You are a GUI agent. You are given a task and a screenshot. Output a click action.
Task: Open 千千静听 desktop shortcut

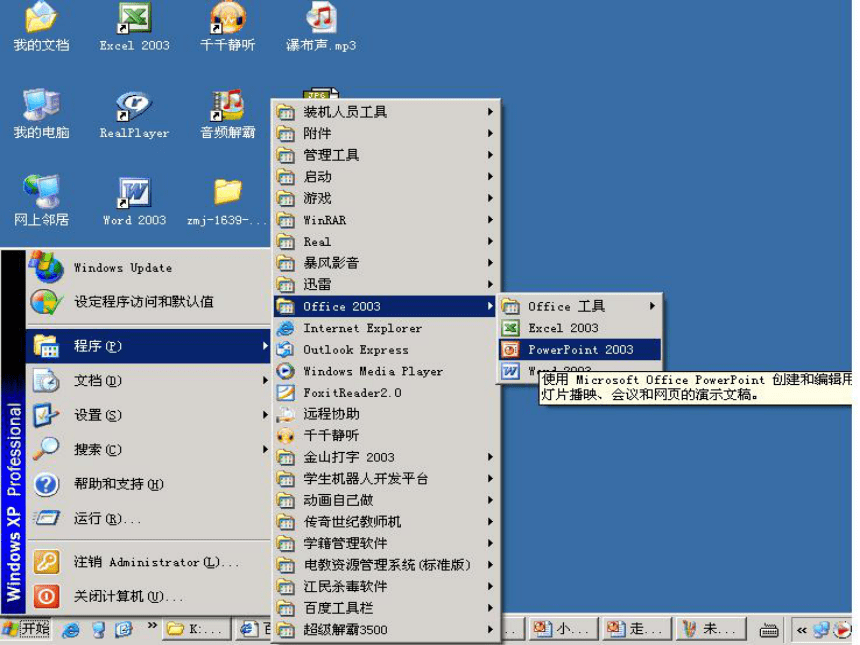228,26
